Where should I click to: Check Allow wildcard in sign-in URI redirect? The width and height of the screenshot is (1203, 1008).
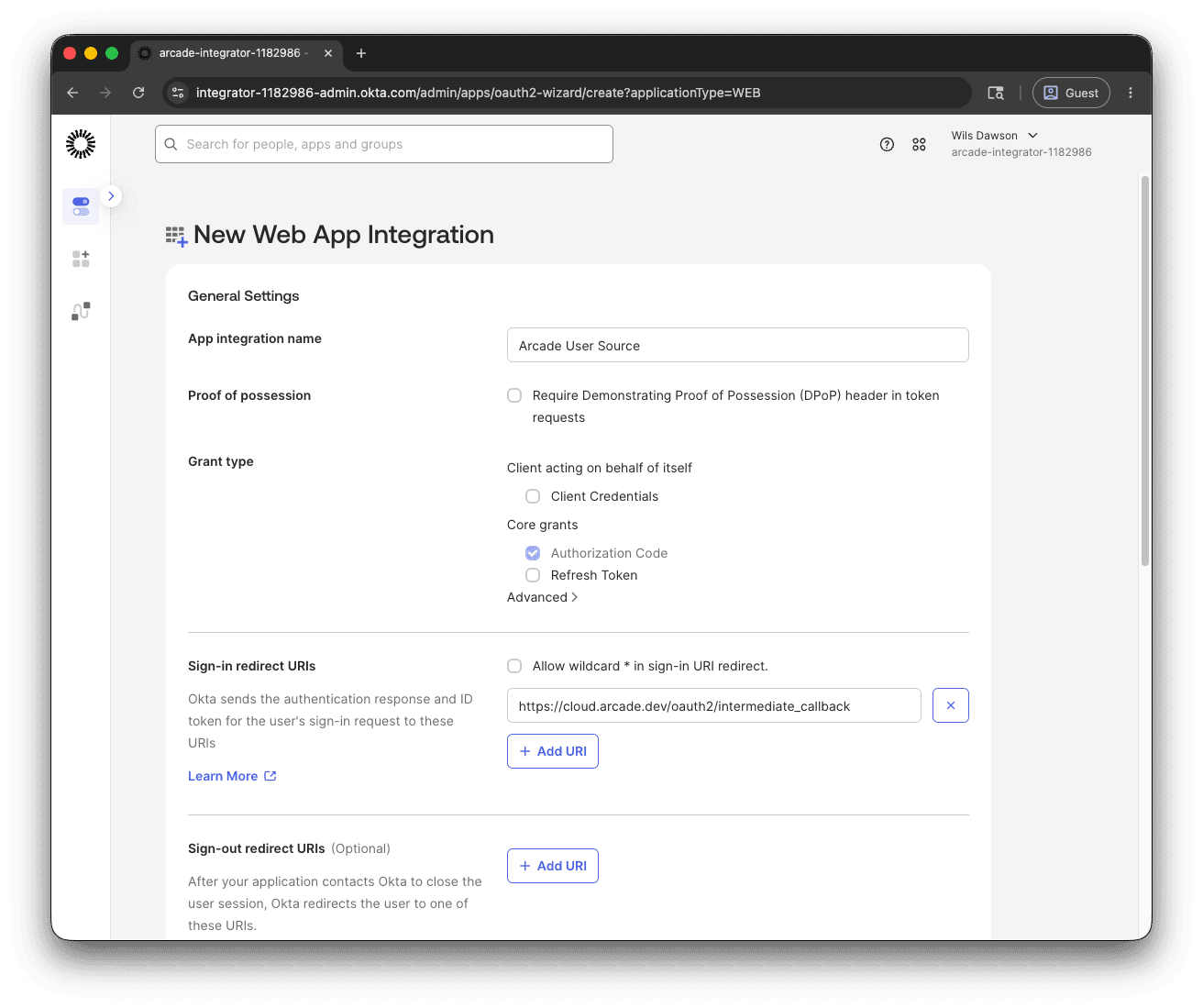coord(514,666)
